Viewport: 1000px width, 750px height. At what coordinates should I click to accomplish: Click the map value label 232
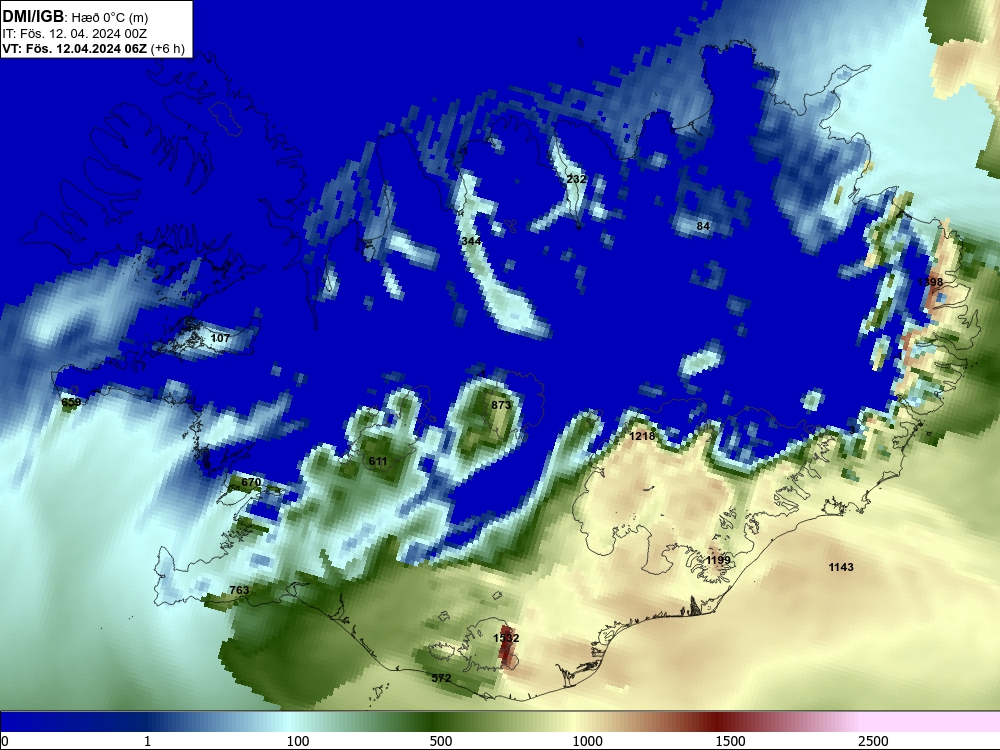click(576, 179)
